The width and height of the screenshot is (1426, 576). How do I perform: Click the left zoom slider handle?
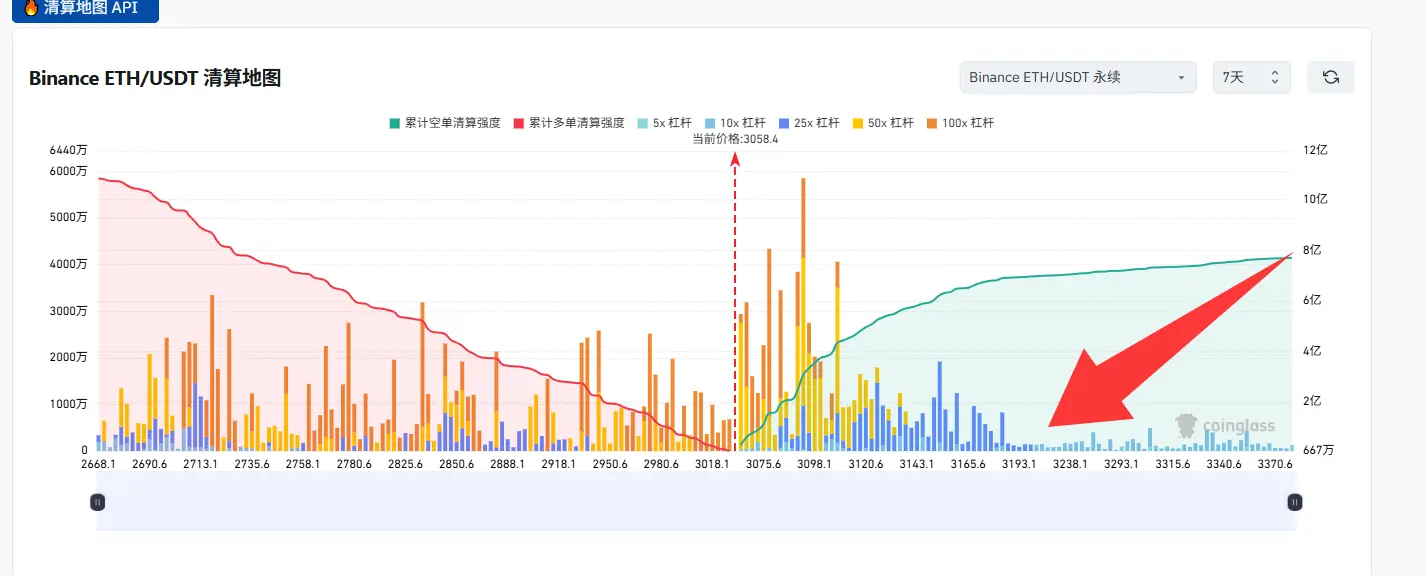98,502
